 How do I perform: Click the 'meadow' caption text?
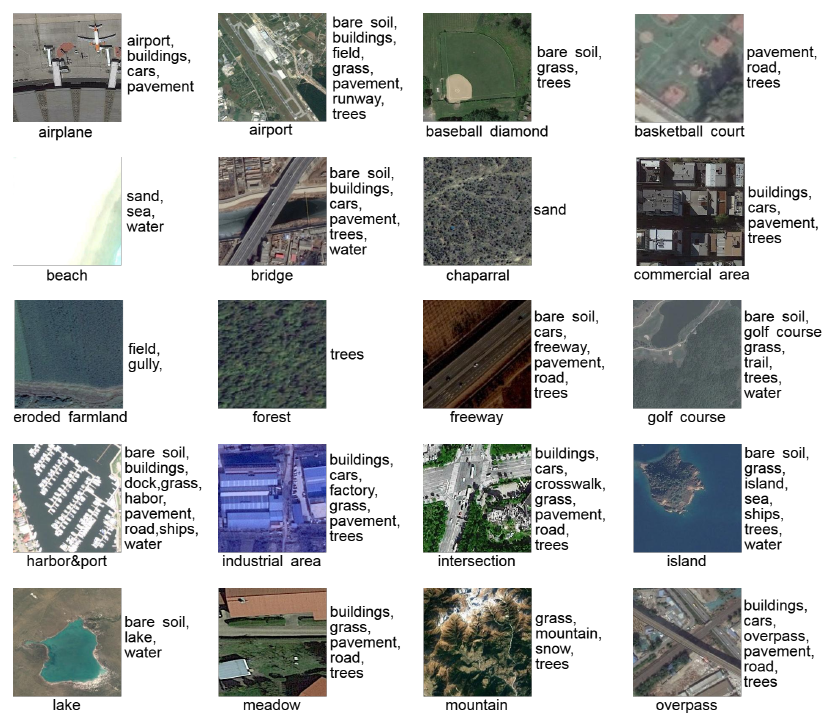pyautogui.click(x=272, y=705)
